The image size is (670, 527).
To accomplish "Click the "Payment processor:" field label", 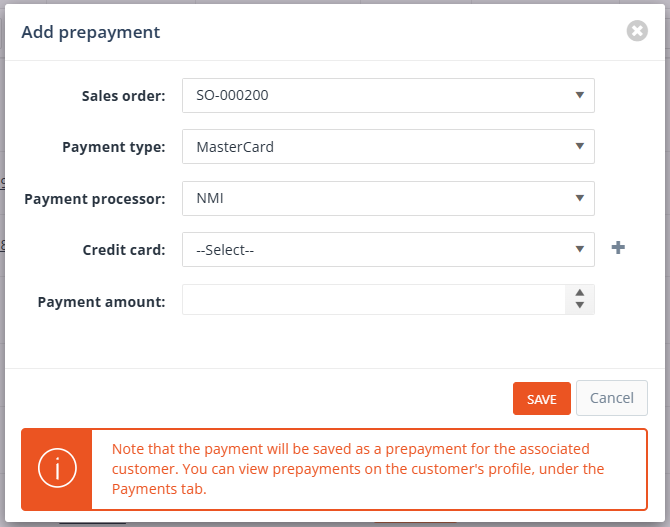I will (95, 199).
